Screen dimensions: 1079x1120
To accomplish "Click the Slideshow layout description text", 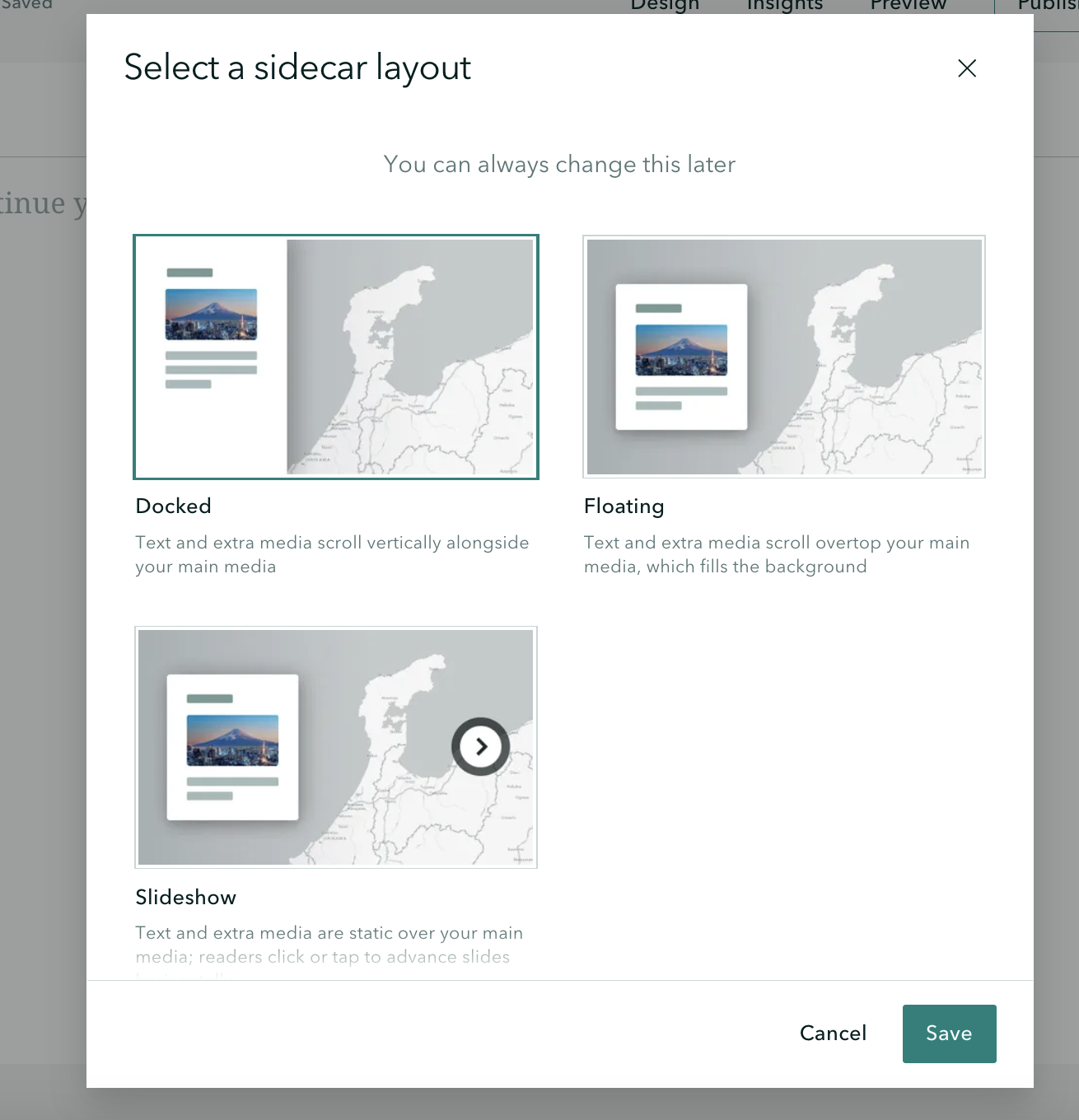I will [329, 945].
